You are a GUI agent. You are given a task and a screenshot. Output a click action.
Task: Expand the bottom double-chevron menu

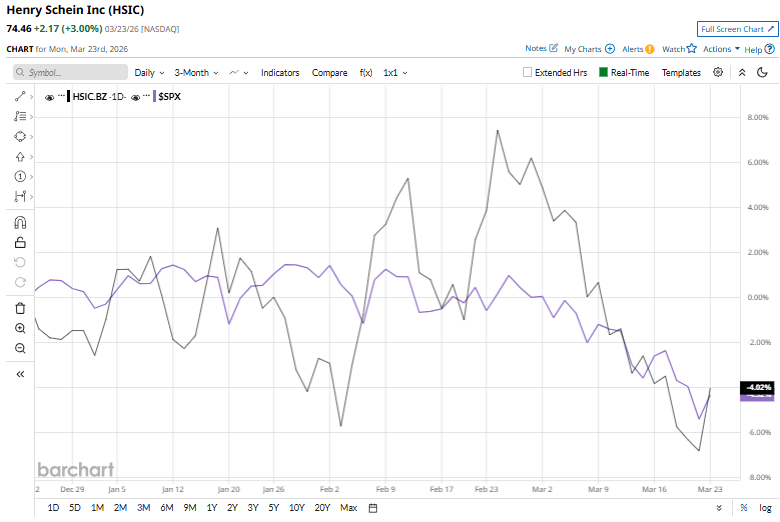pos(719,508)
